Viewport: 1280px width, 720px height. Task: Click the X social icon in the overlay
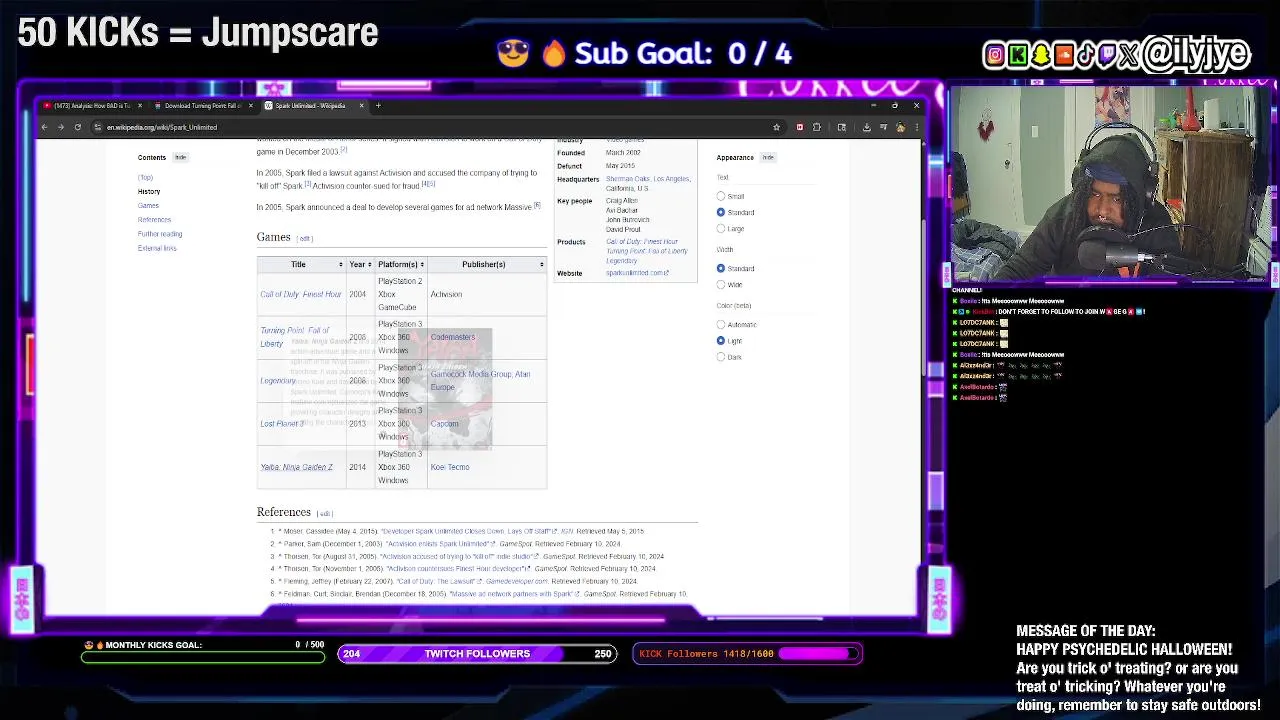(x=1128, y=55)
